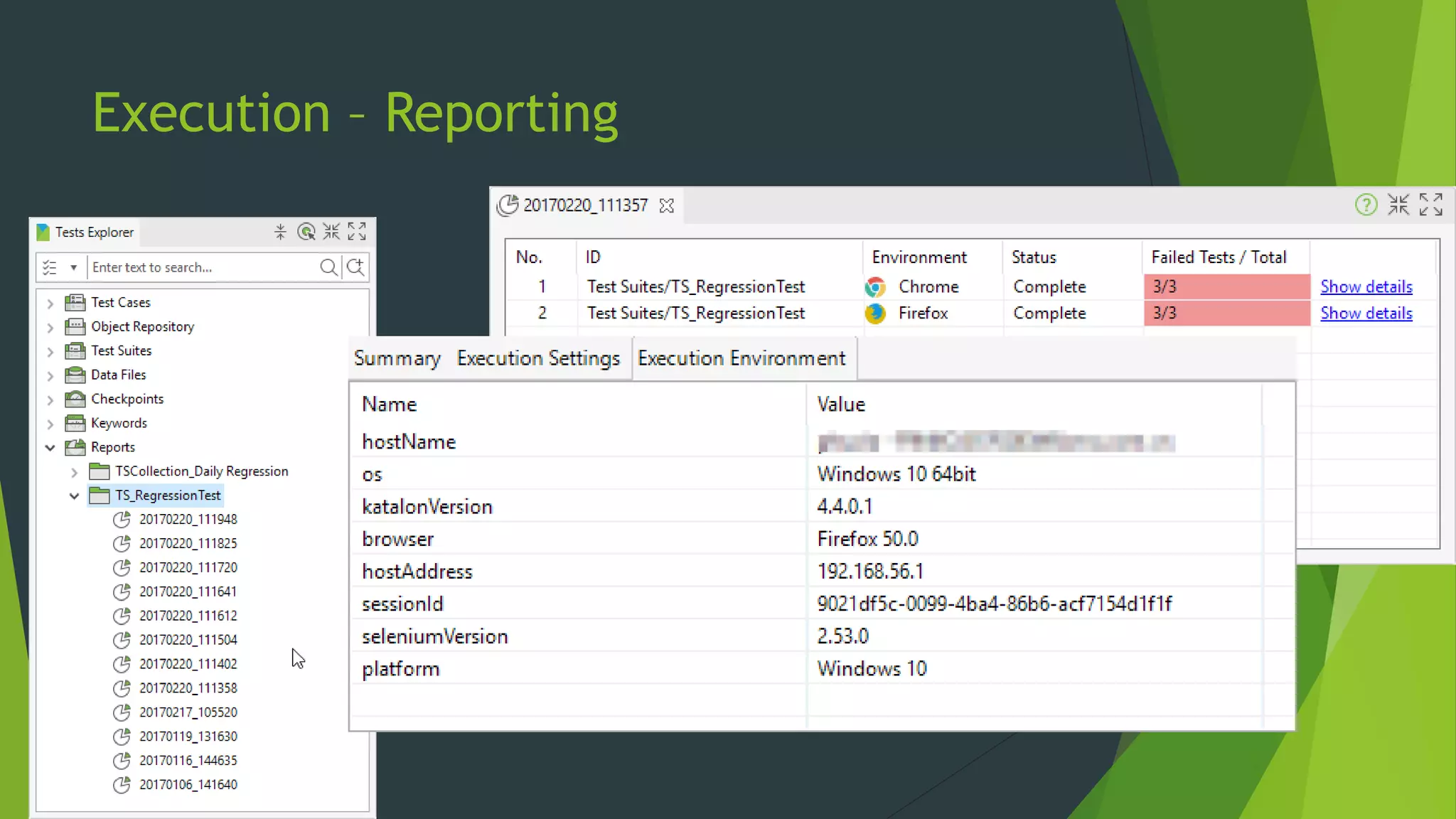Screen dimensions: 1456x819
Task: Open report 20170106_141640
Action: pos(188,786)
